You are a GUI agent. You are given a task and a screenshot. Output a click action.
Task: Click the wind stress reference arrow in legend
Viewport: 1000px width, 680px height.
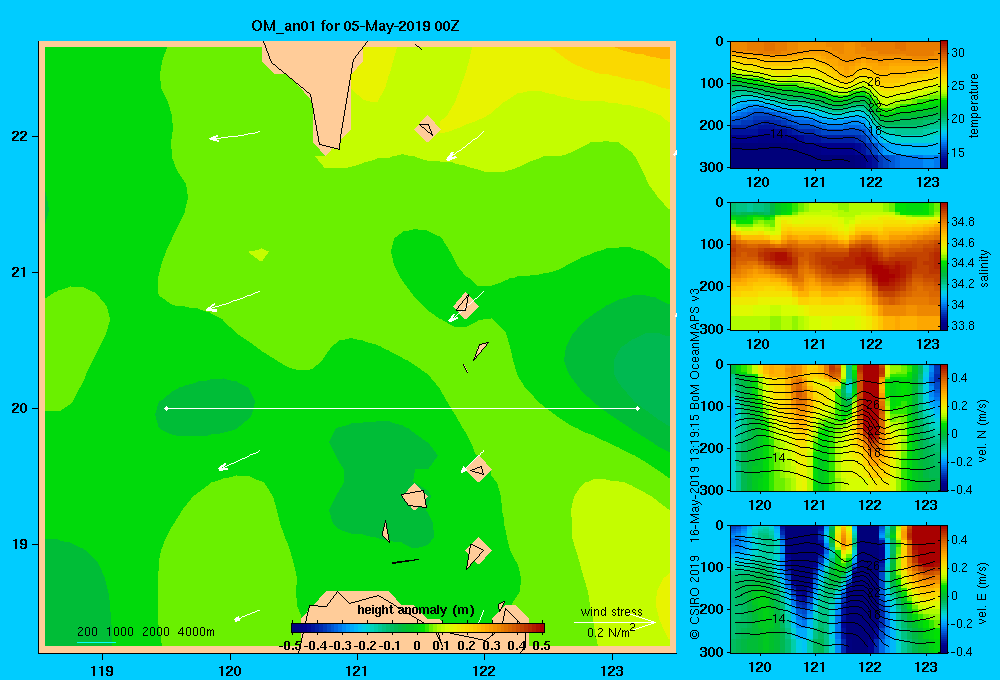(x=615, y=622)
